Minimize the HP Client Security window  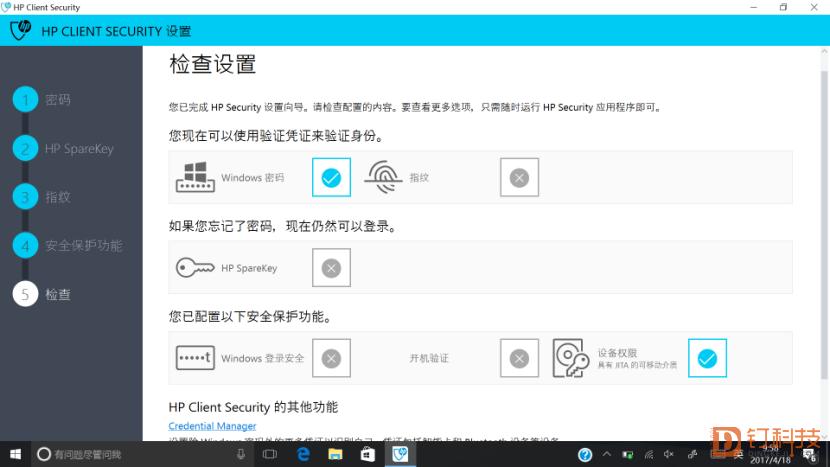click(754, 7)
